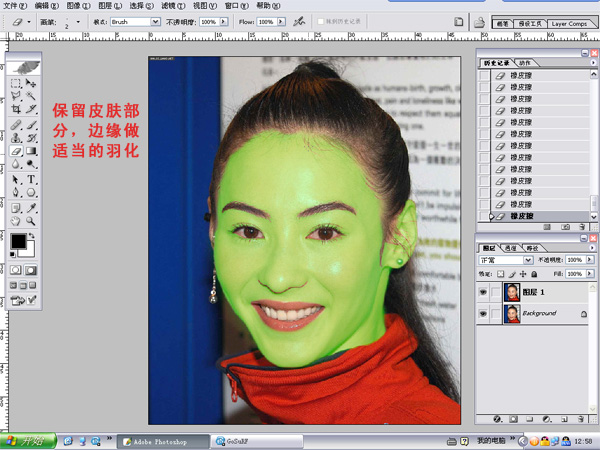600x450 pixels.
Task: Add layer mask icon in layers panel
Action: (x=513, y=419)
